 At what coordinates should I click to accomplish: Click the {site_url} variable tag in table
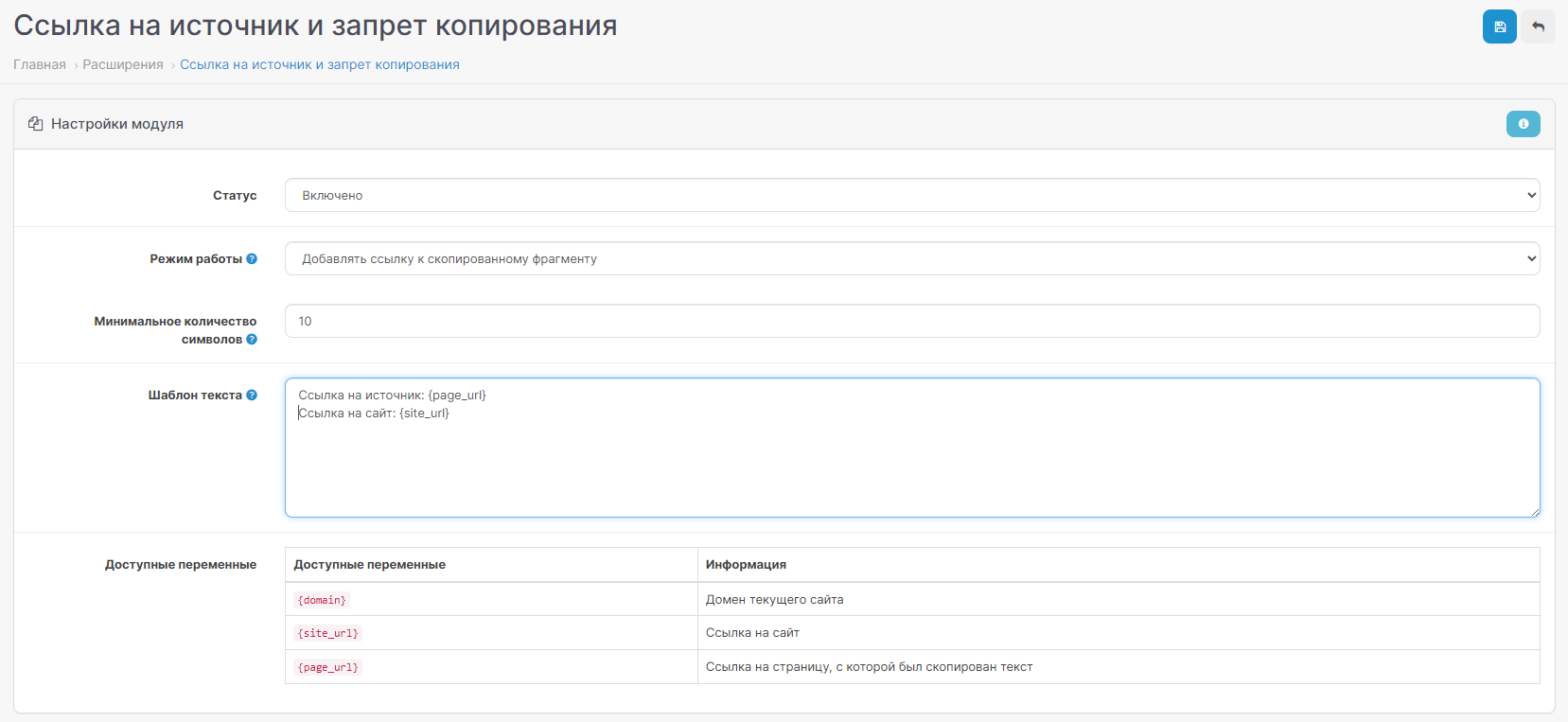(x=327, y=633)
